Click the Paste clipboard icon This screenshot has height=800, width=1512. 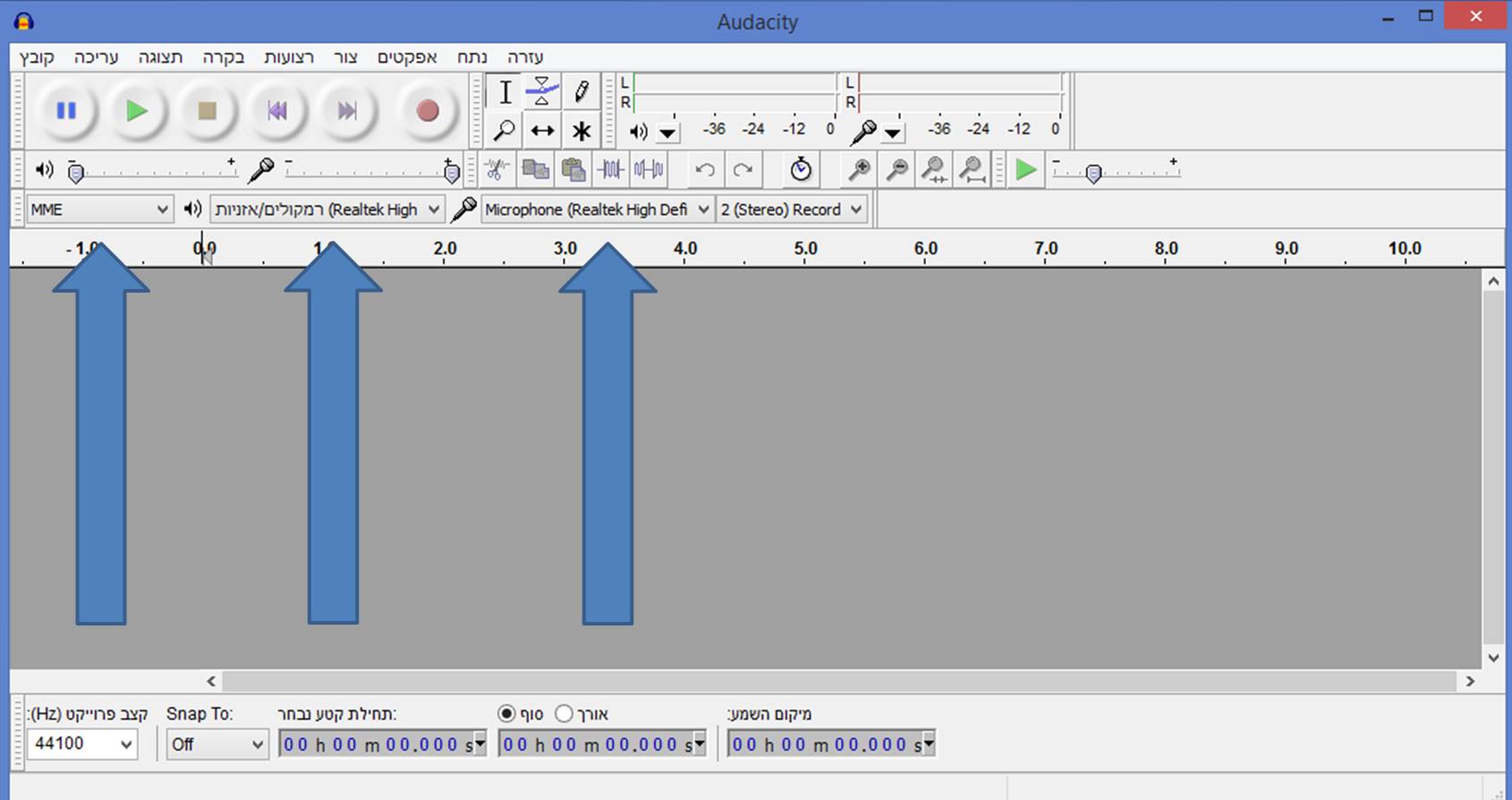tap(573, 169)
